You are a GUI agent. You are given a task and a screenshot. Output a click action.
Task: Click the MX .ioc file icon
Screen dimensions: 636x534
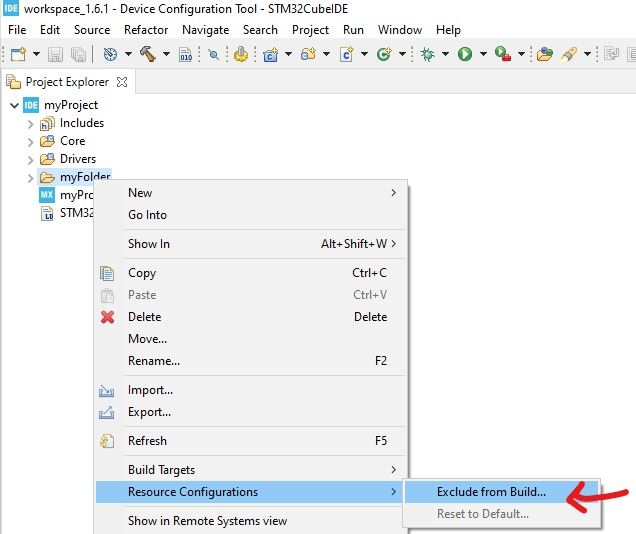point(47,195)
